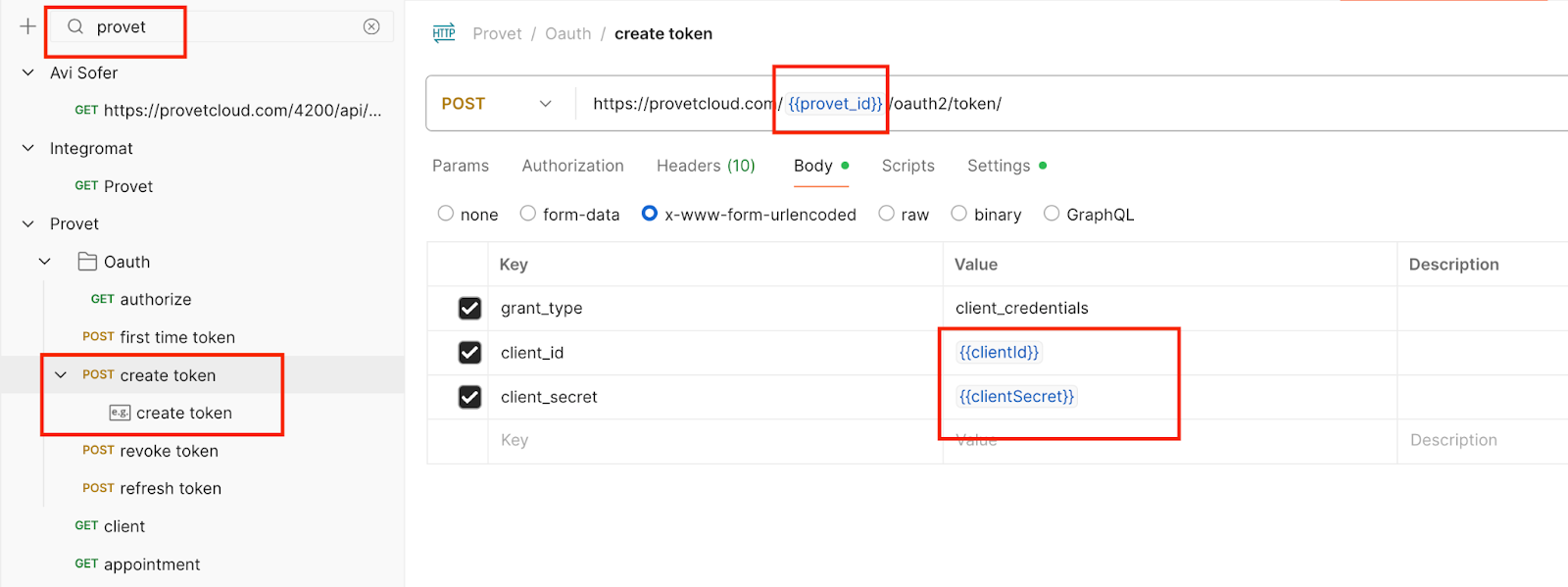The height and width of the screenshot is (587, 1568).
Task: Switch to the Authorization tab
Action: (x=573, y=166)
